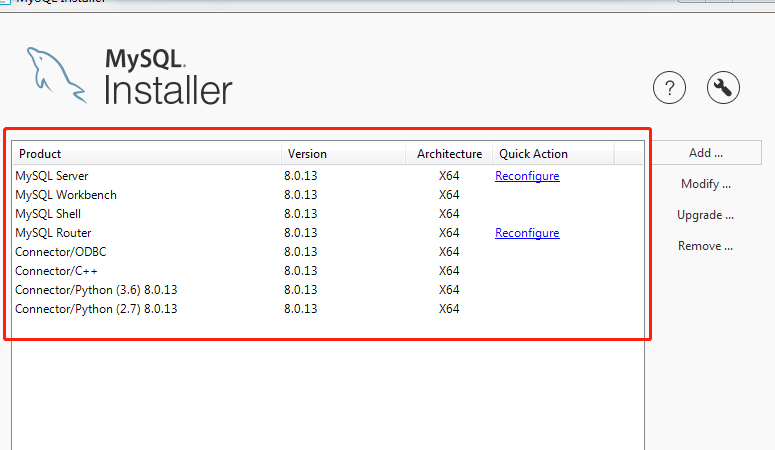Select the MySQL Workbench row
Viewport: 775px width, 450px height.
328,195
